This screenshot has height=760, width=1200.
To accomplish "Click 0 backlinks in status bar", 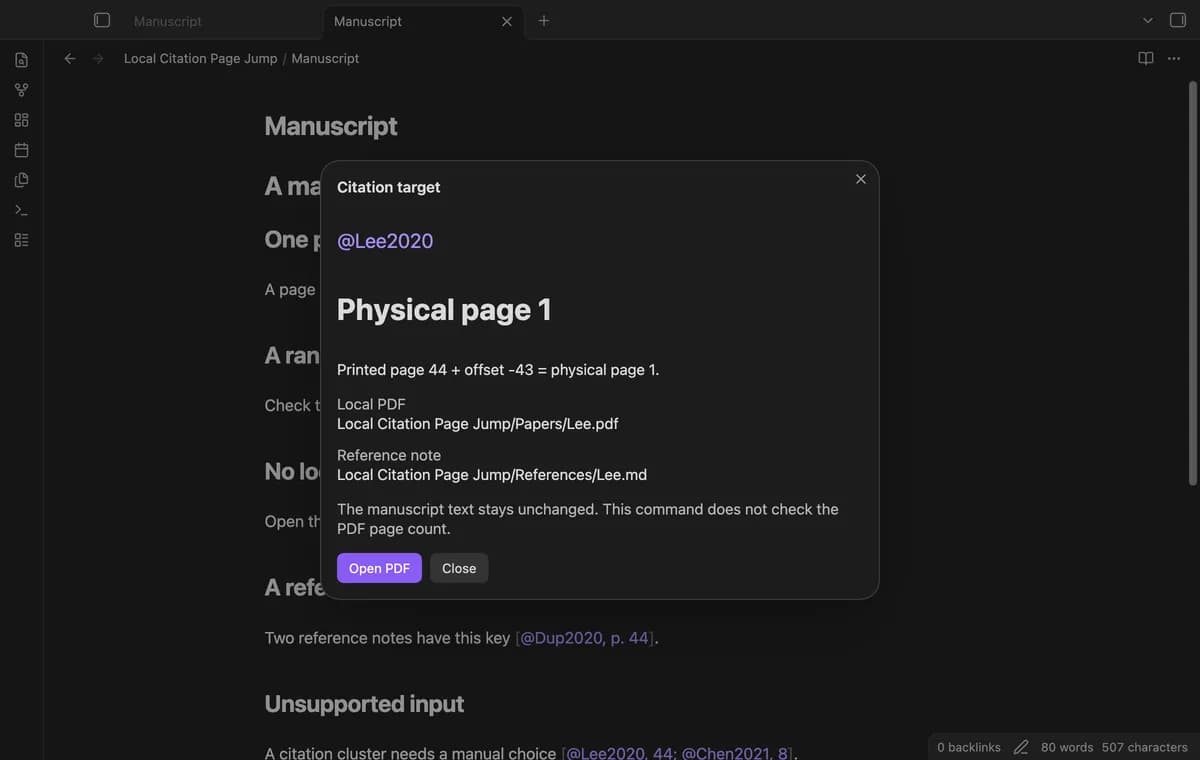I will [x=969, y=747].
